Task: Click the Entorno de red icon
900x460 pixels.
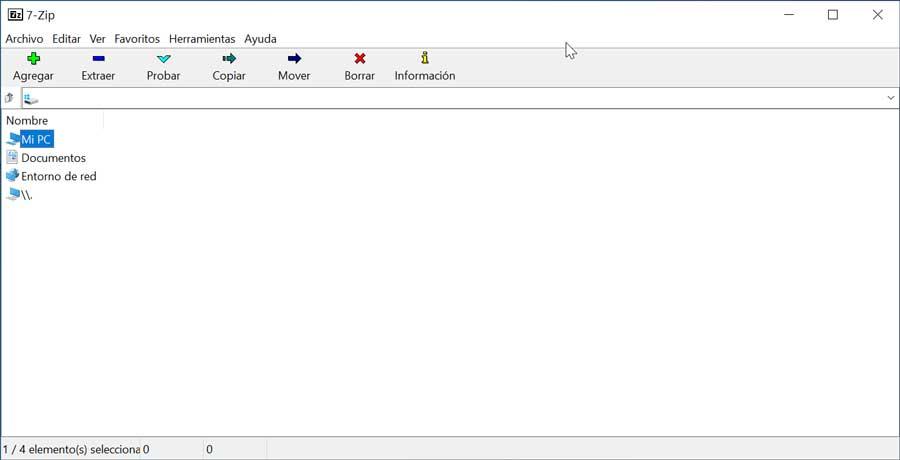Action: (x=13, y=176)
